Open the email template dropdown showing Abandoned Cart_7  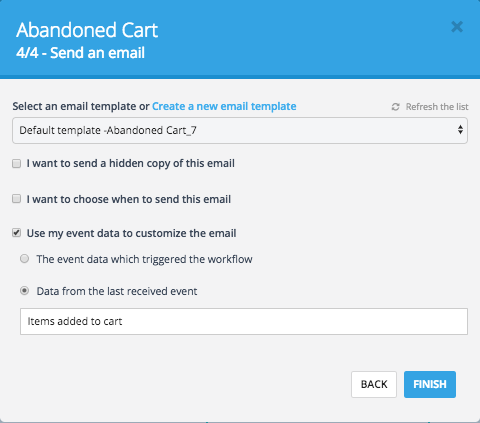click(240, 130)
